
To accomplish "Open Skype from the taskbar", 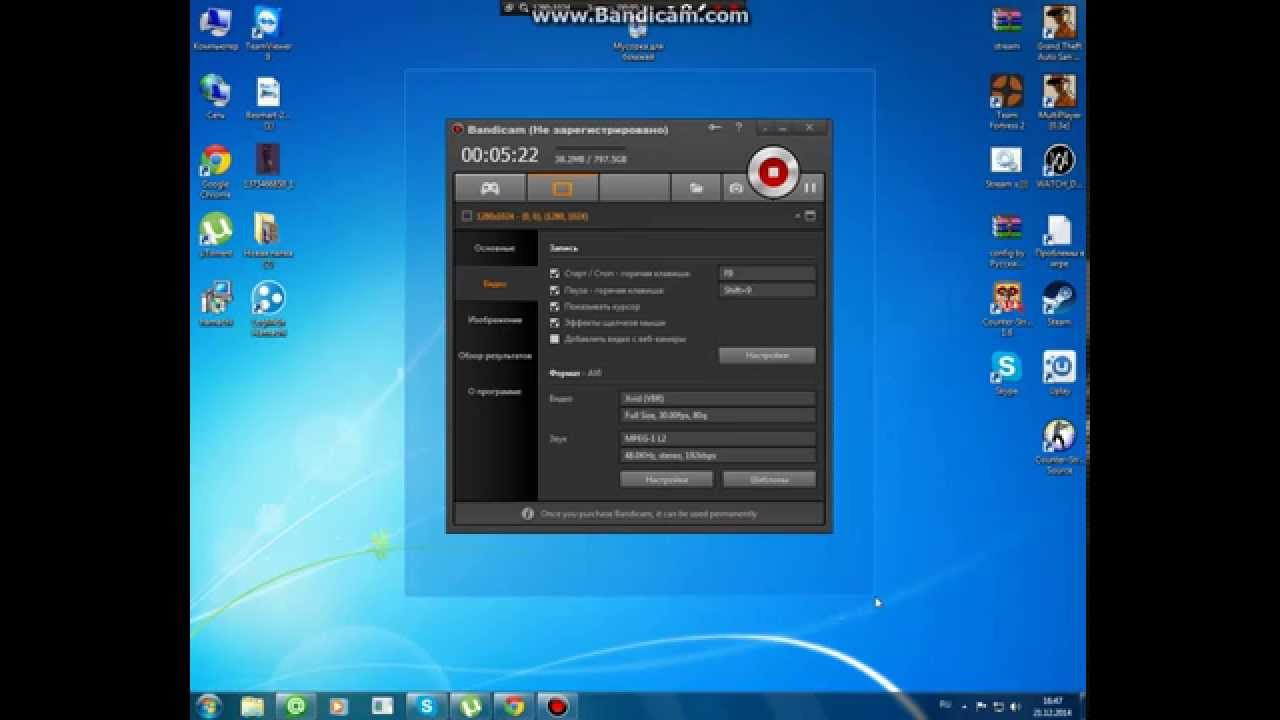I will [x=427, y=706].
